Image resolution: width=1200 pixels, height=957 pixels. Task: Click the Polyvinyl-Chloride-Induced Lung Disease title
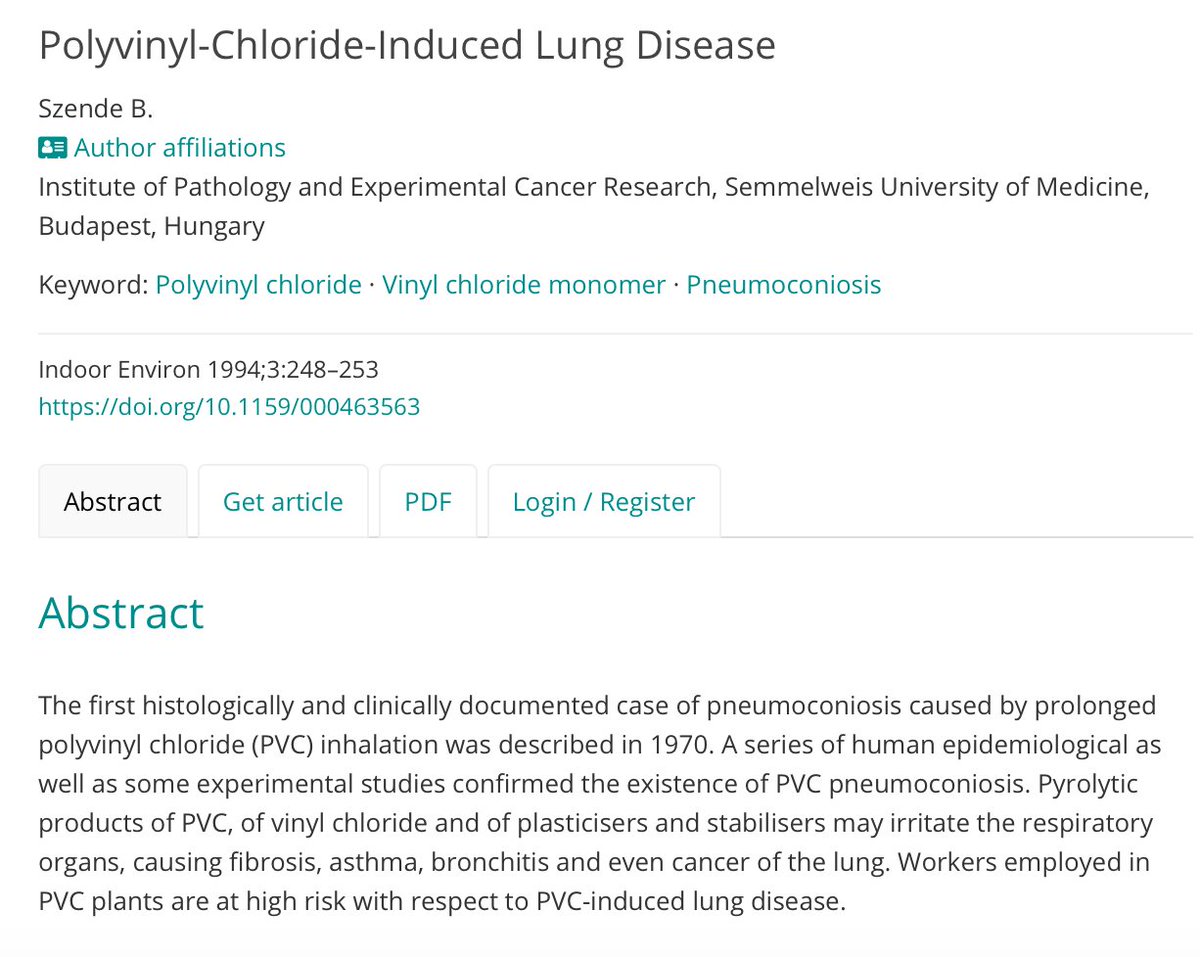(407, 46)
